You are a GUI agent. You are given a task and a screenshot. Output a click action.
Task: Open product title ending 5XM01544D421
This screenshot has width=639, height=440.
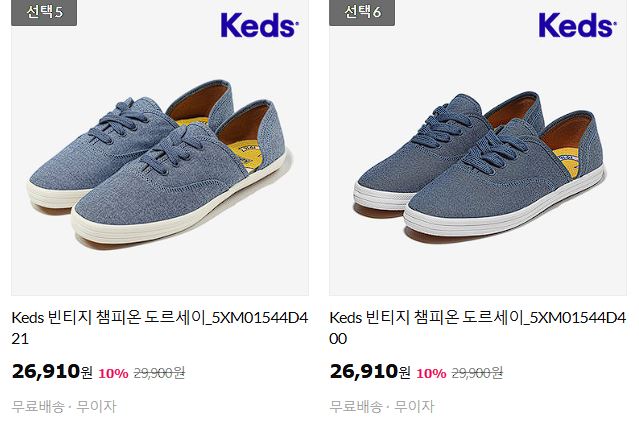click(160, 328)
